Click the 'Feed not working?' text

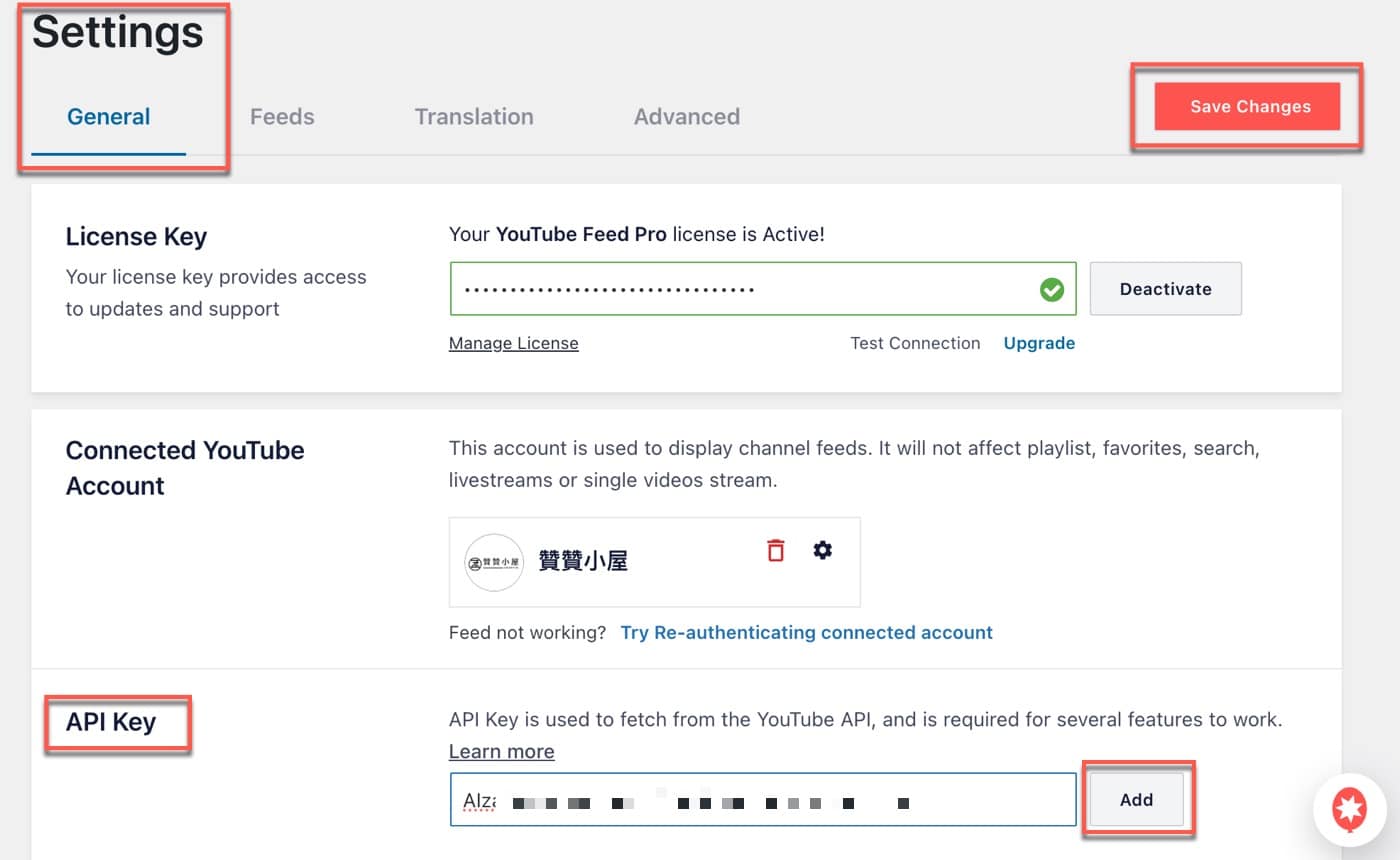(527, 632)
